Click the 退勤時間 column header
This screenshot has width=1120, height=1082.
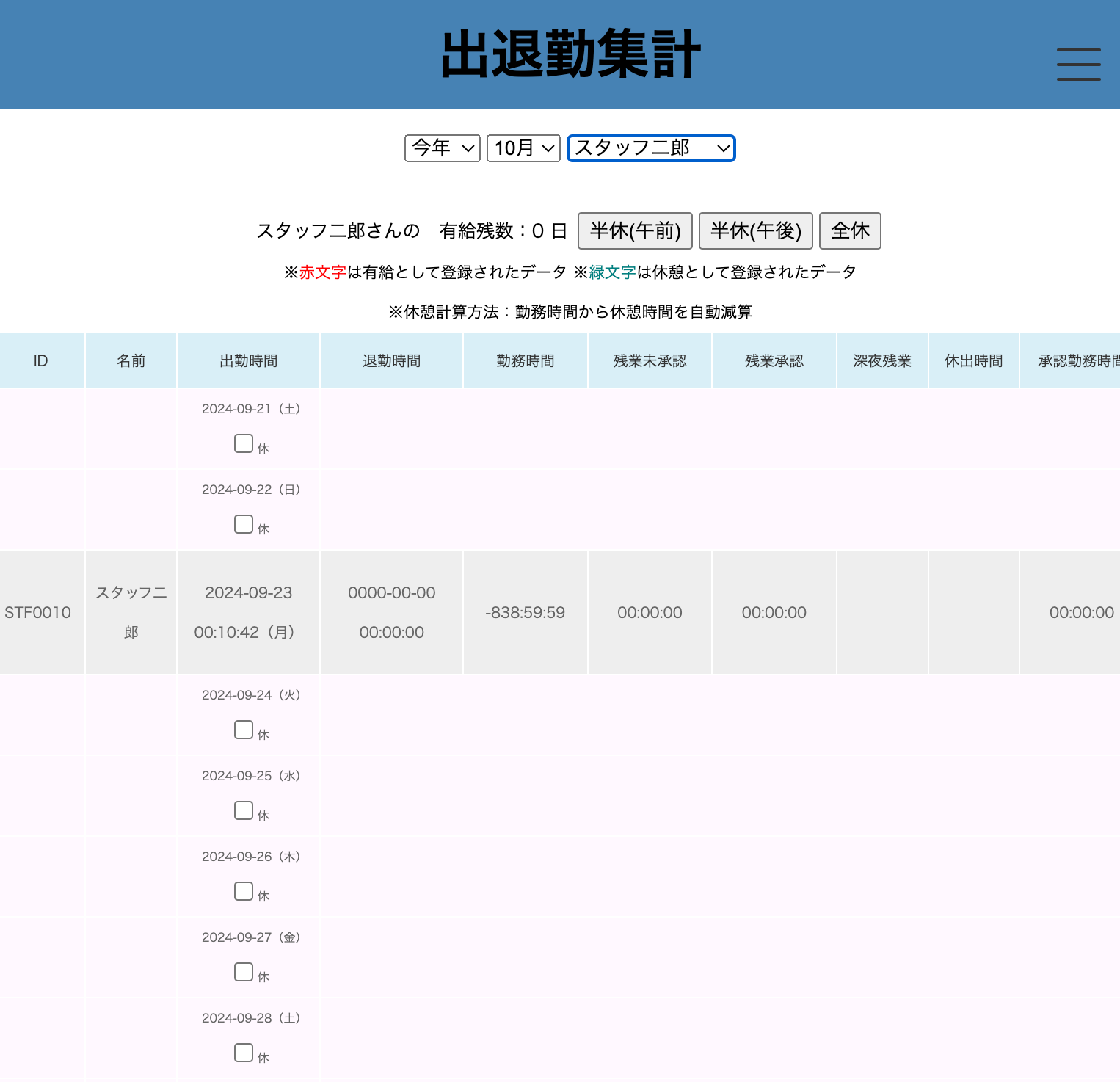click(x=391, y=360)
